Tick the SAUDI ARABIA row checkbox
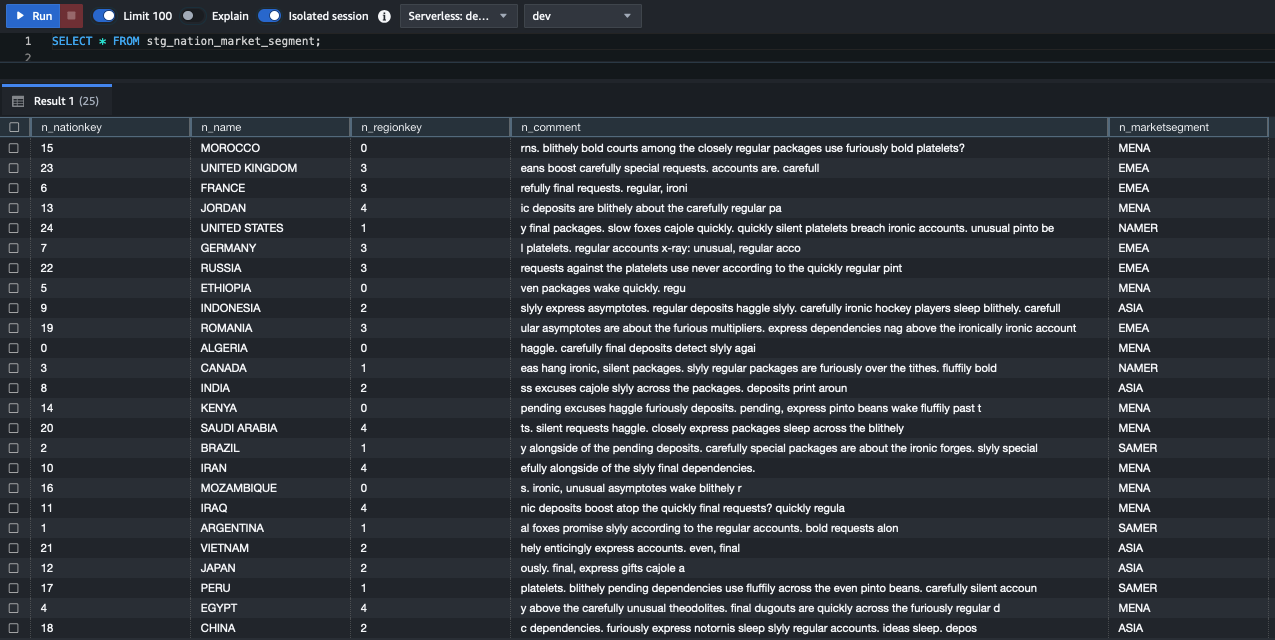The height and width of the screenshot is (640, 1275). pos(14,428)
